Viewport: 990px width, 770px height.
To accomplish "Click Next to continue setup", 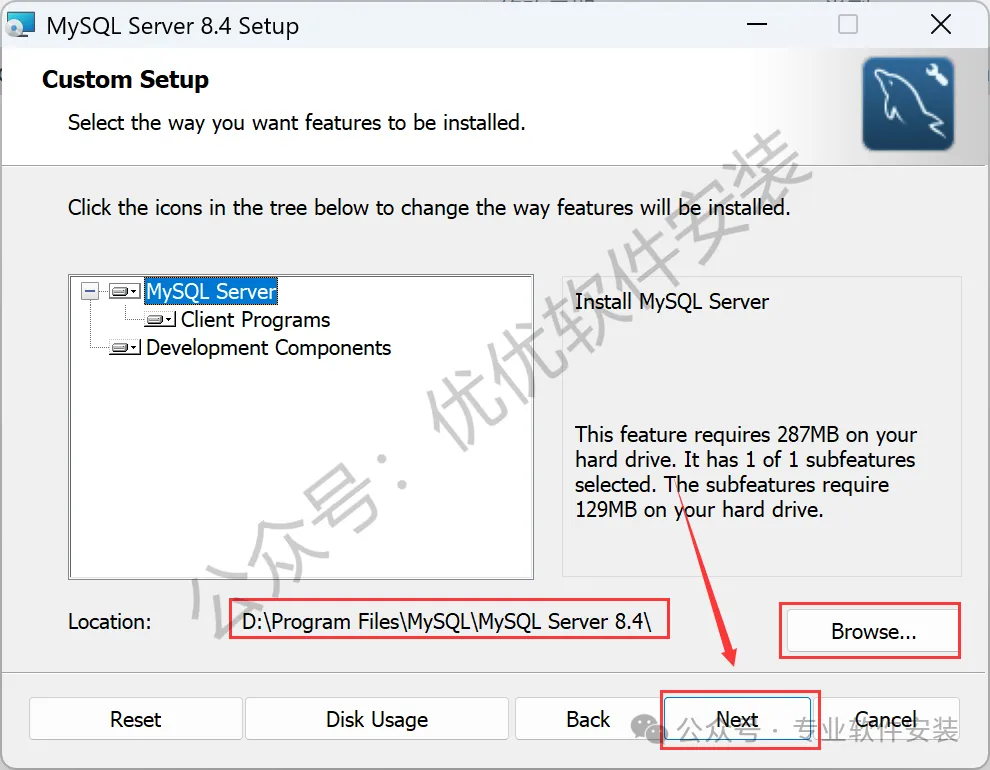I will pos(737,719).
